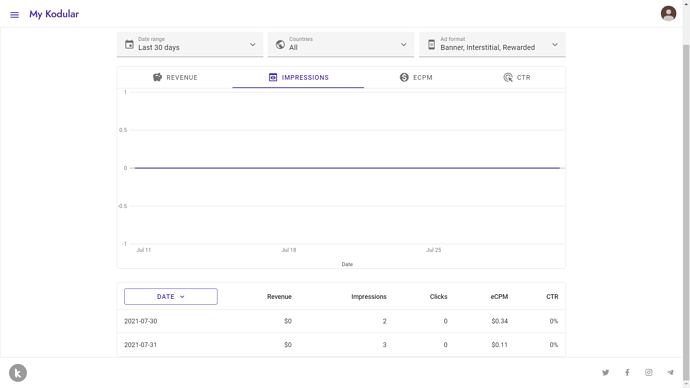The width and height of the screenshot is (690, 388).
Task: Open the Countries dropdown
Action: tap(341, 44)
